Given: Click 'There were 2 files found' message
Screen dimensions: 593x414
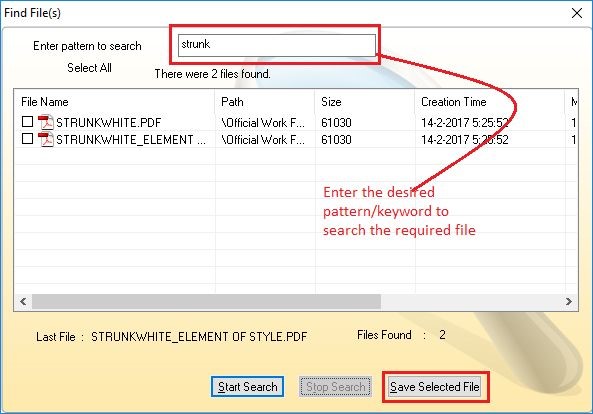Looking at the screenshot, I should coord(213,74).
